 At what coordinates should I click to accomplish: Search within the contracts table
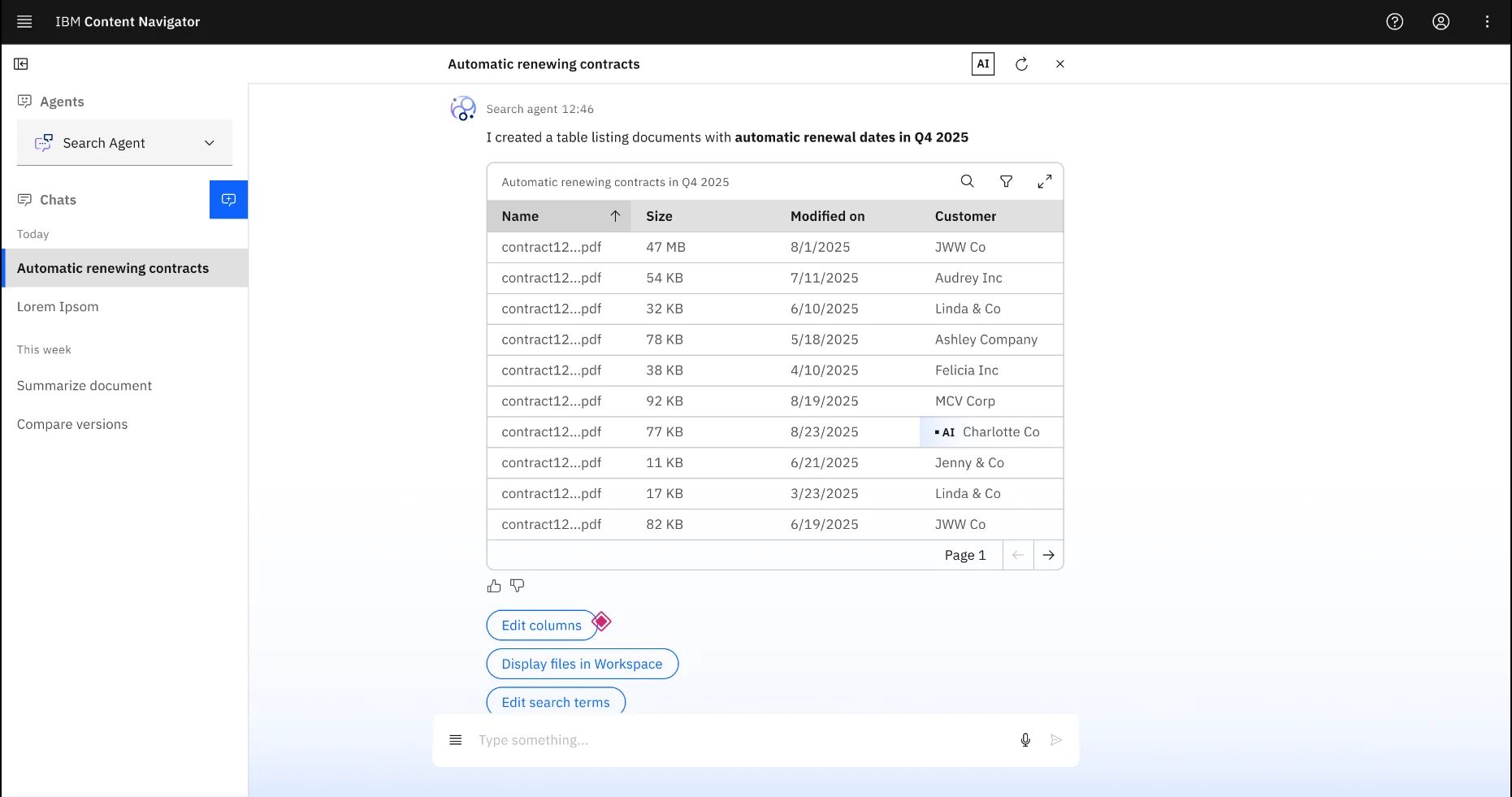[967, 181]
